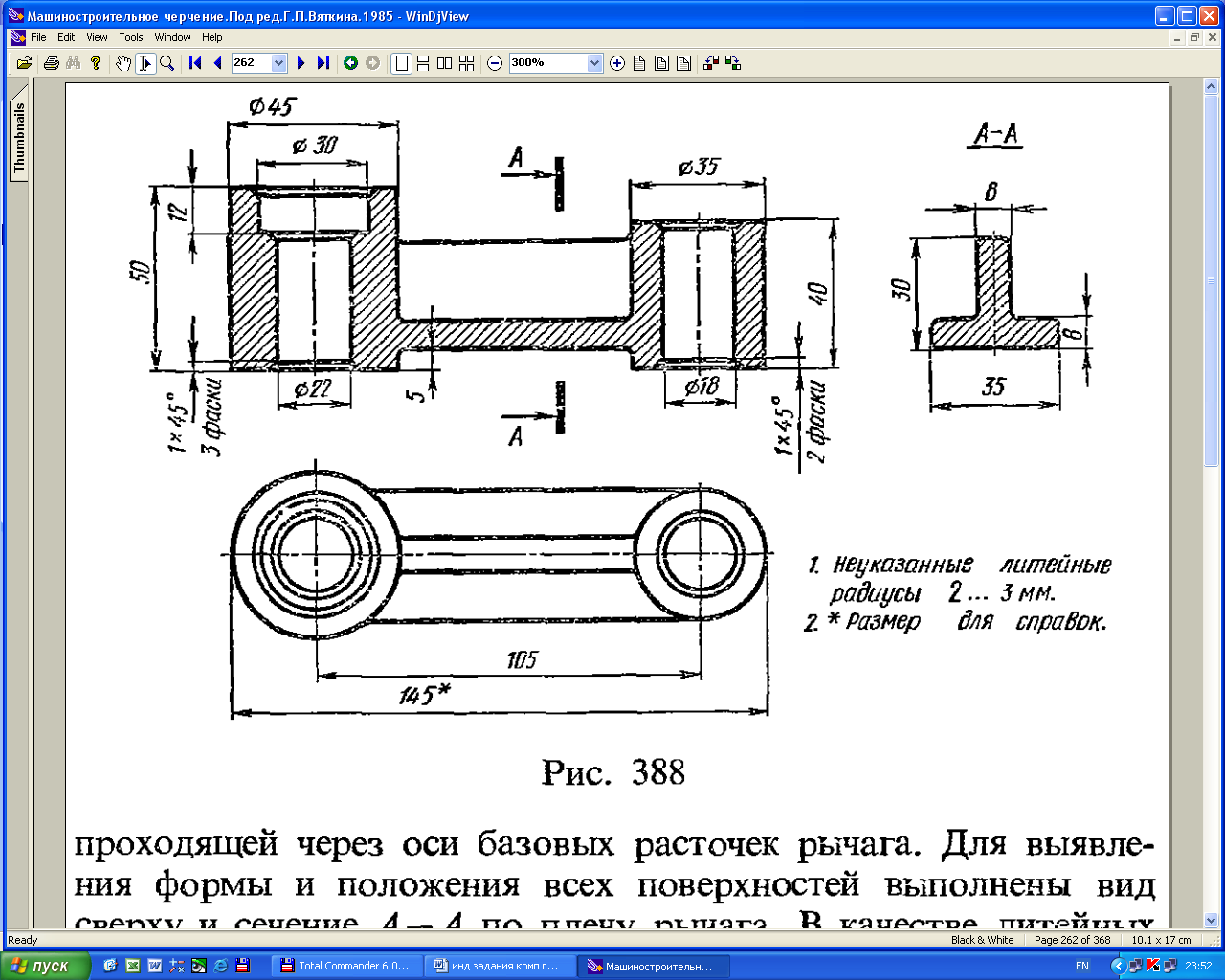Screen dimensions: 1225x980
Task: Open the Help menu
Action: tap(212, 37)
